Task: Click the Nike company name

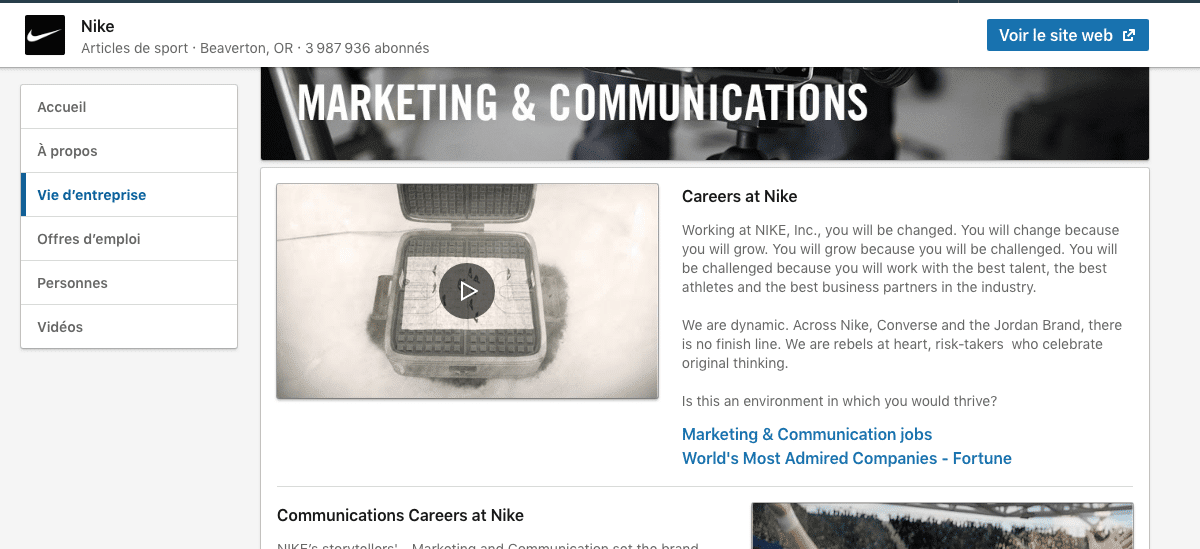Action: click(98, 26)
